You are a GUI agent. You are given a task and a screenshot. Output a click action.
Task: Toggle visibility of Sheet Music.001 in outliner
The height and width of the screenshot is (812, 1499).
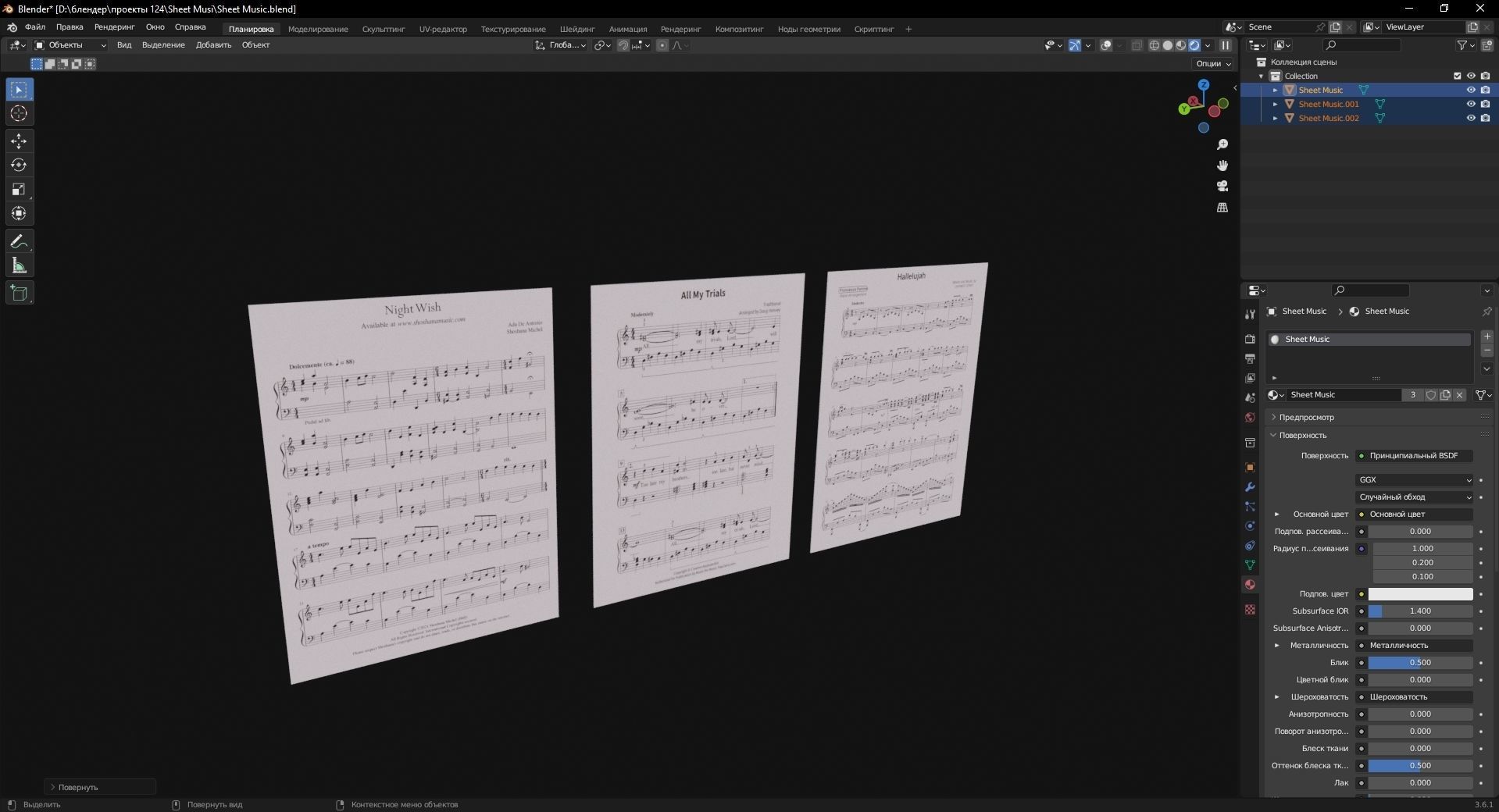pyautogui.click(x=1471, y=104)
